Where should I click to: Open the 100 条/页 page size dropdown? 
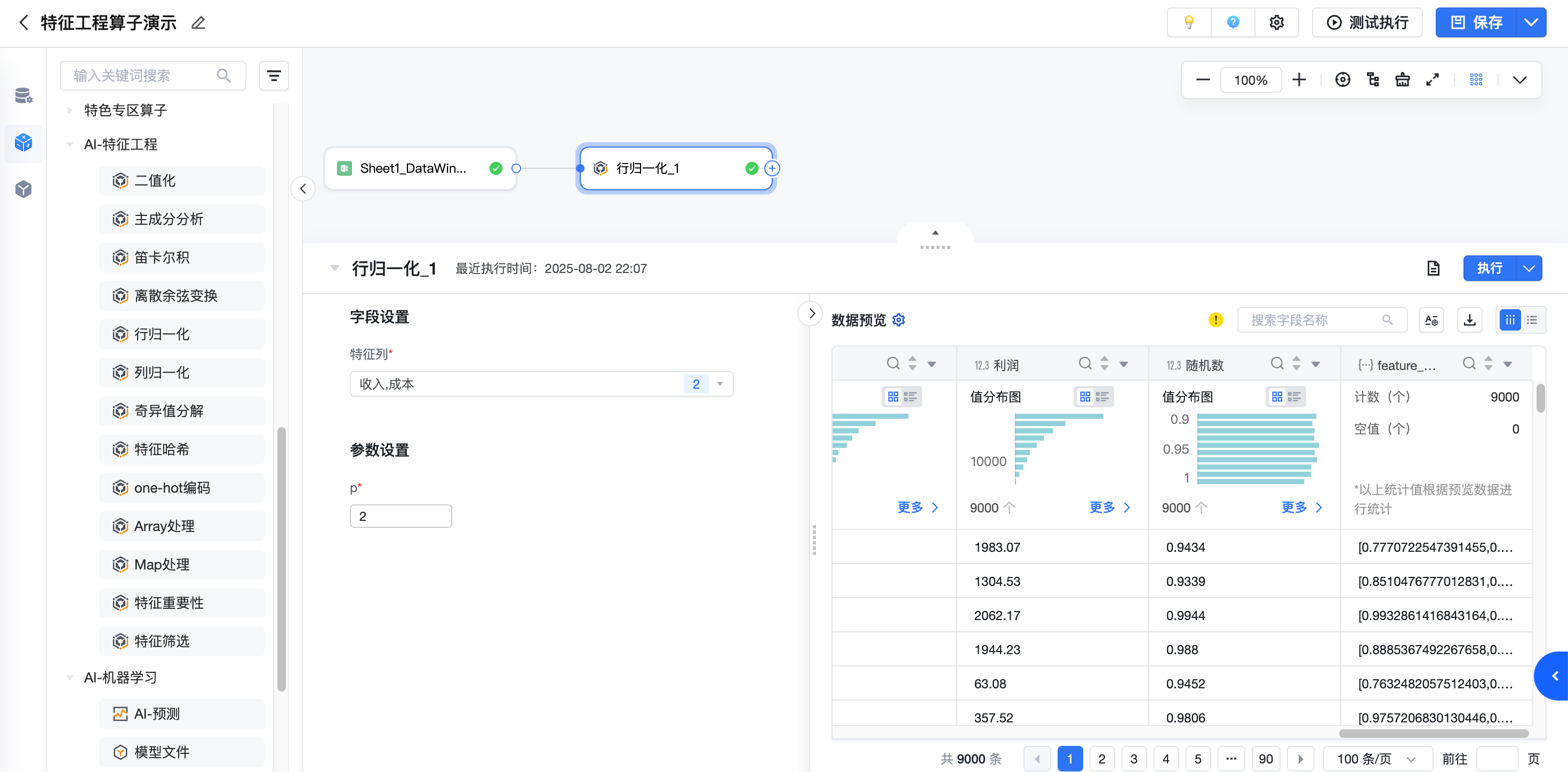tap(1375, 759)
